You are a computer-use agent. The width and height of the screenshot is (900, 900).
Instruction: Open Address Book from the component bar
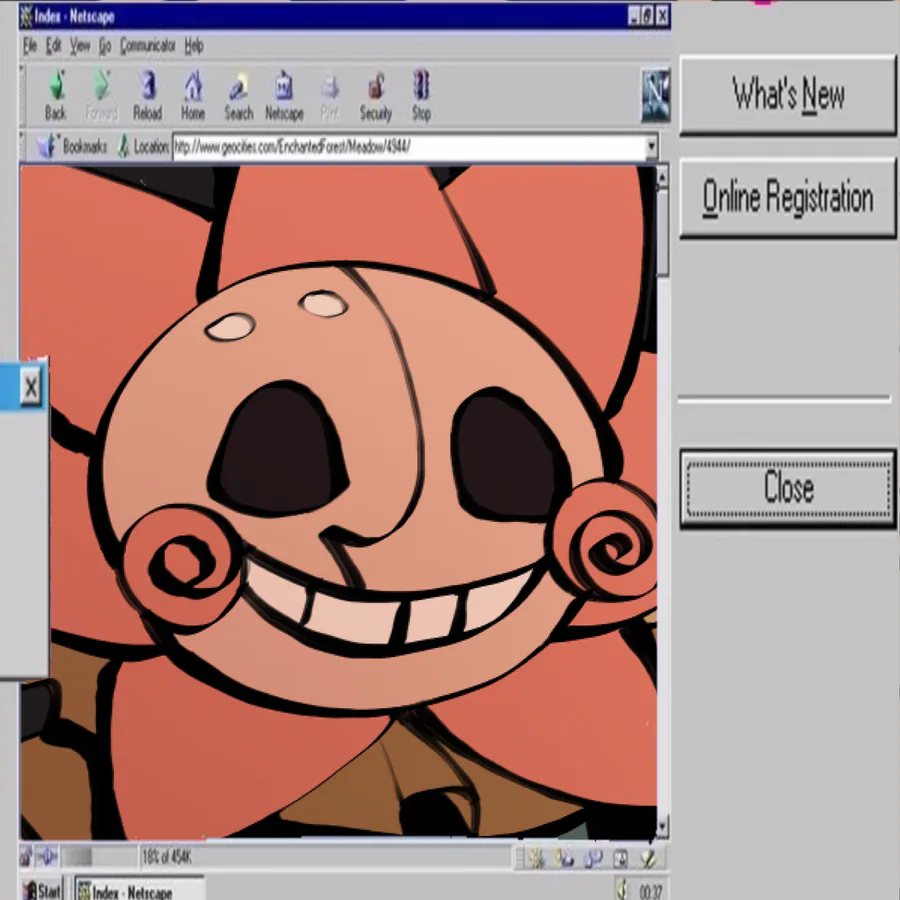(x=620, y=858)
